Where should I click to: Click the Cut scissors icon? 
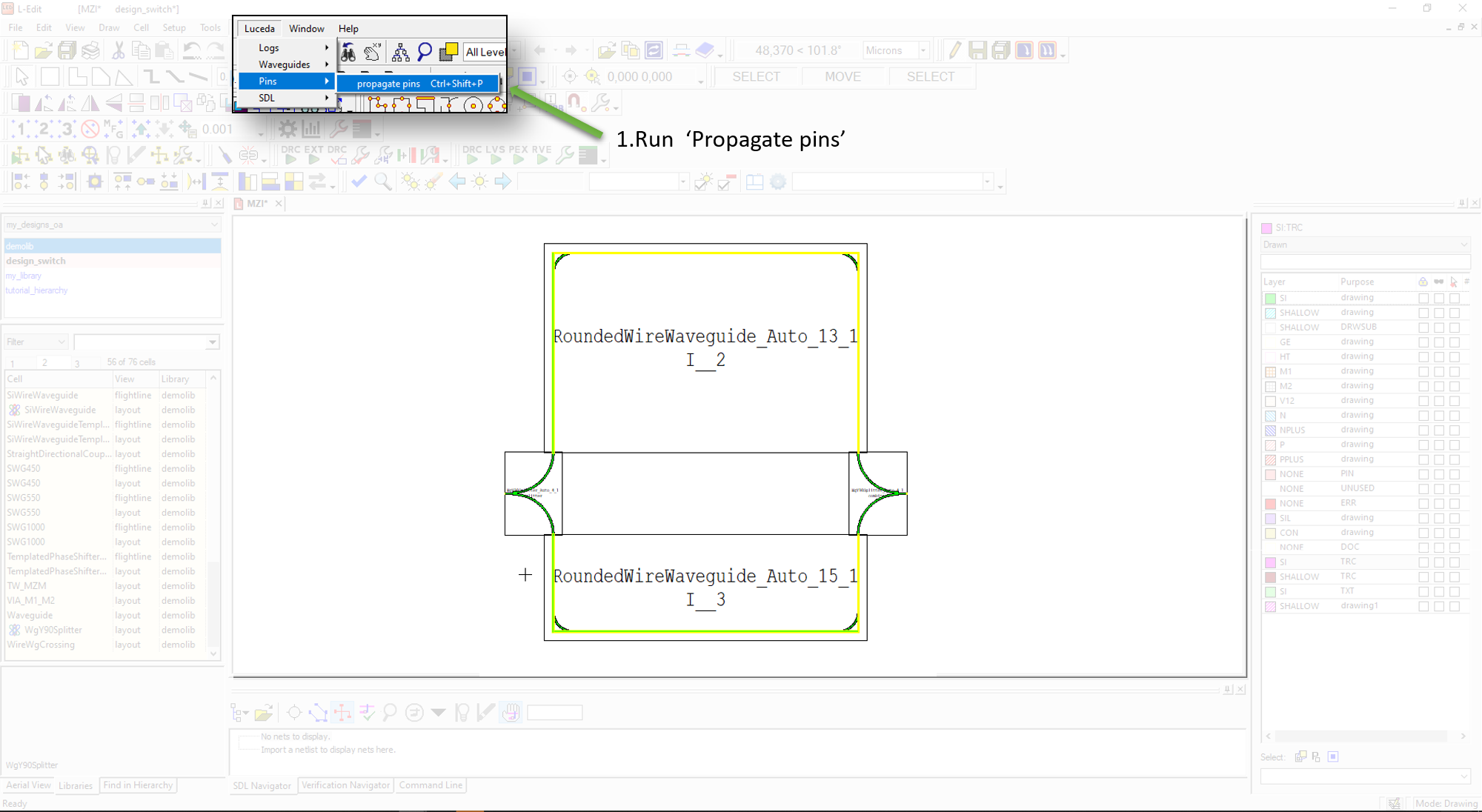click(x=118, y=50)
